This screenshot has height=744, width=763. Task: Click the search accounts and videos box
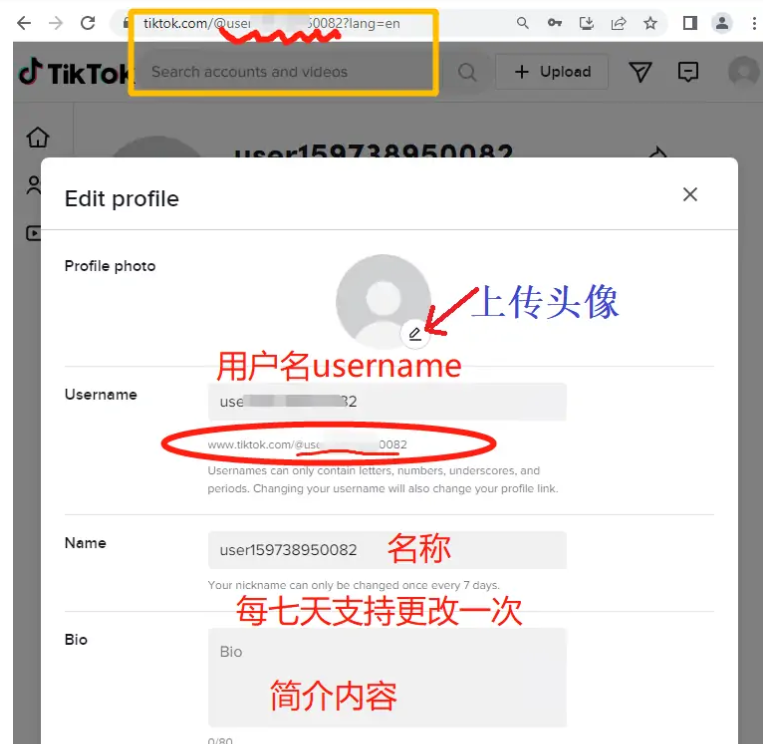[x=300, y=72]
